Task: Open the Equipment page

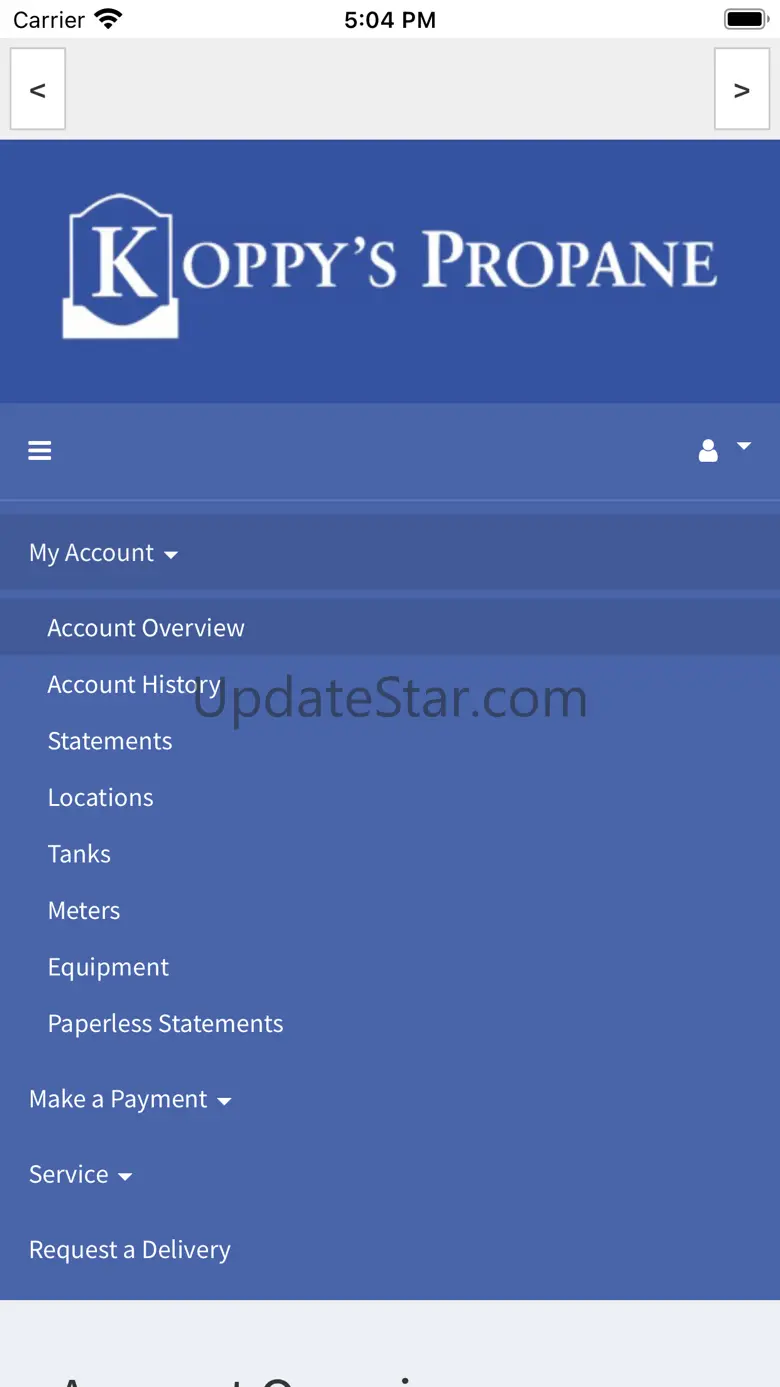Action: point(109,967)
